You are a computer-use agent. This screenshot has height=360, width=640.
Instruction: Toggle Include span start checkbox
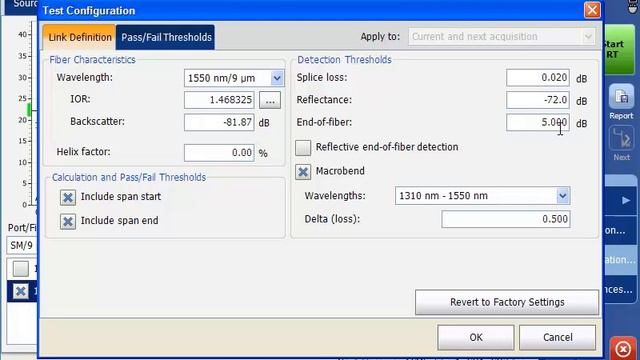pyautogui.click(x=68, y=197)
